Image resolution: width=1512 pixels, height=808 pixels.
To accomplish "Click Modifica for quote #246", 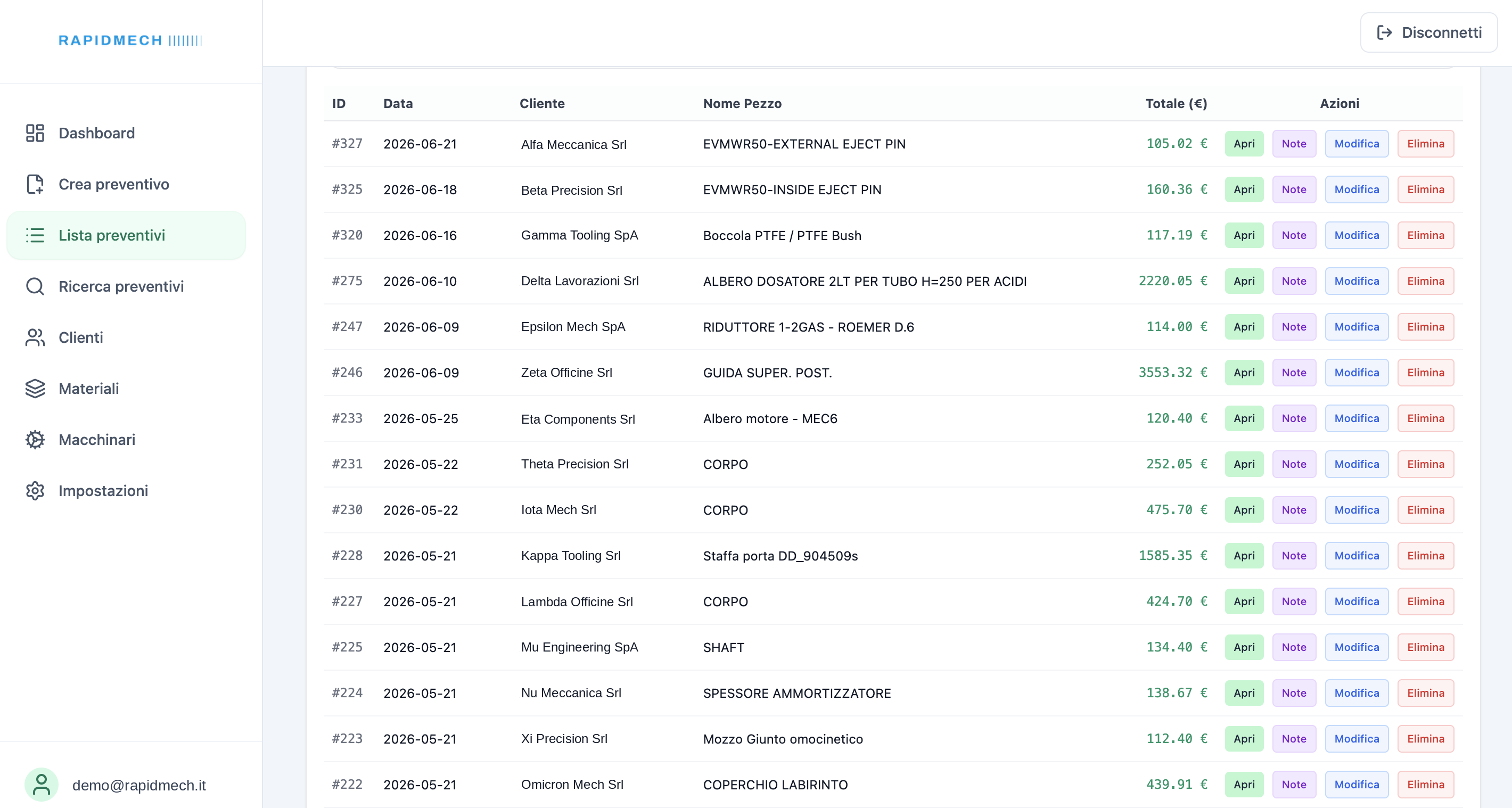I will coord(1357,373).
